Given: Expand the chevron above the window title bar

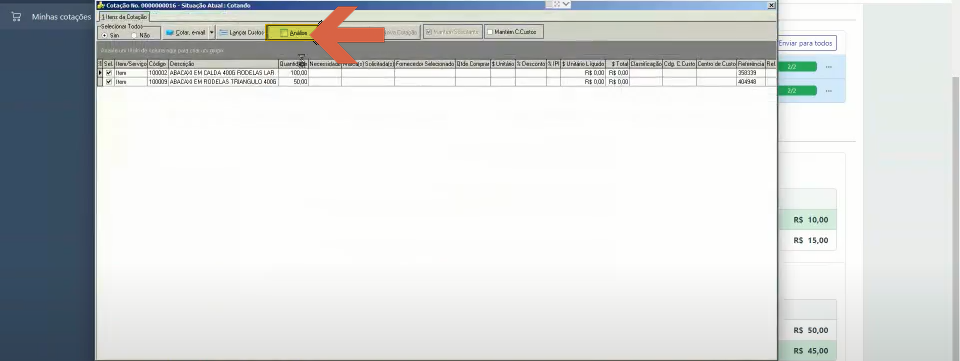Looking at the screenshot, I should click(x=566, y=4).
